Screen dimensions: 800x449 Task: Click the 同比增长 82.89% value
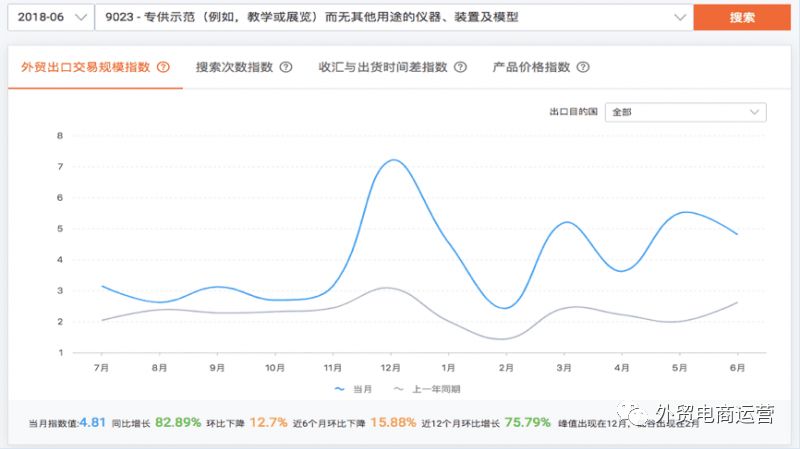point(178,422)
